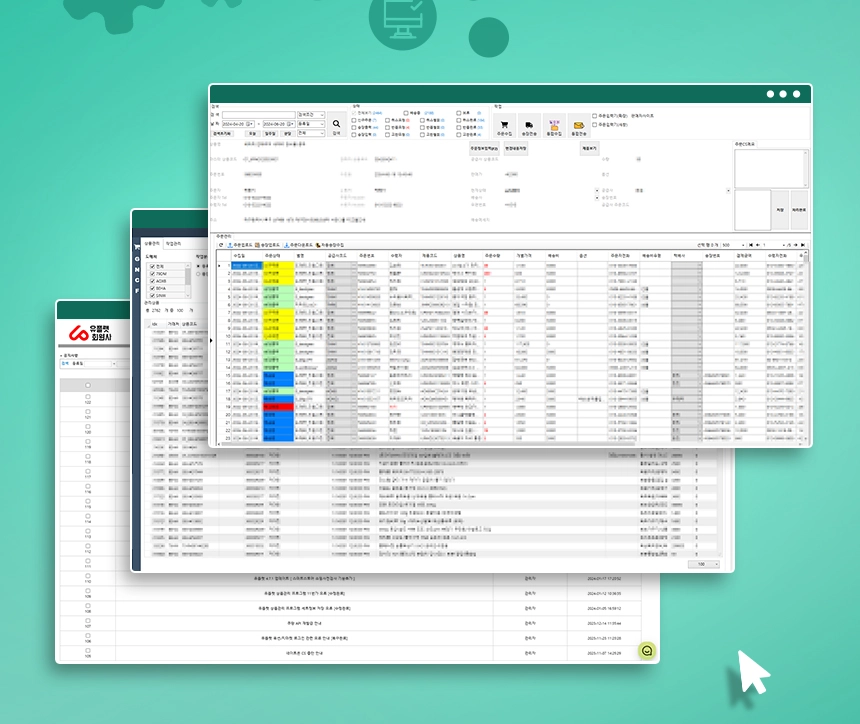
Task: Open the end date calendar picker
Action: click(291, 124)
